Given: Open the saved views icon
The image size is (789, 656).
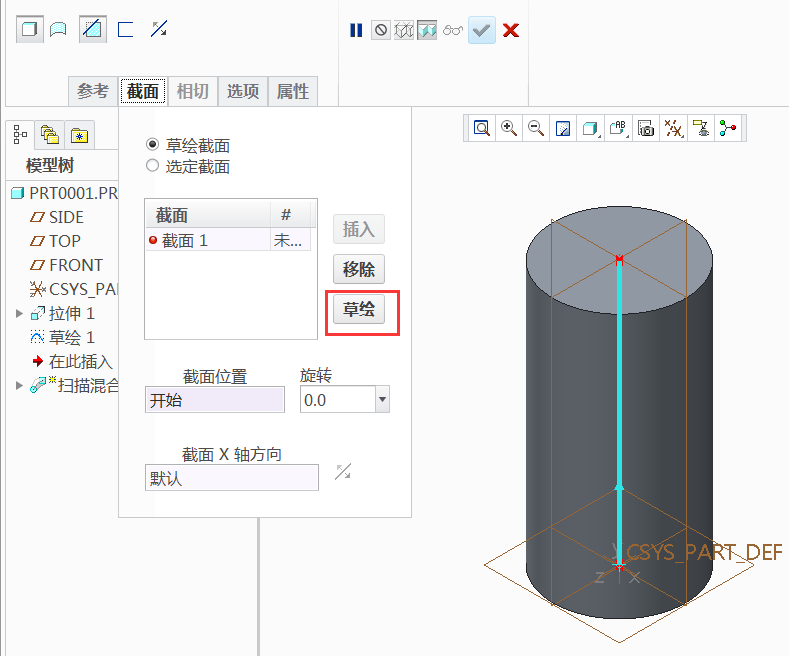Looking at the screenshot, I should click(x=618, y=128).
